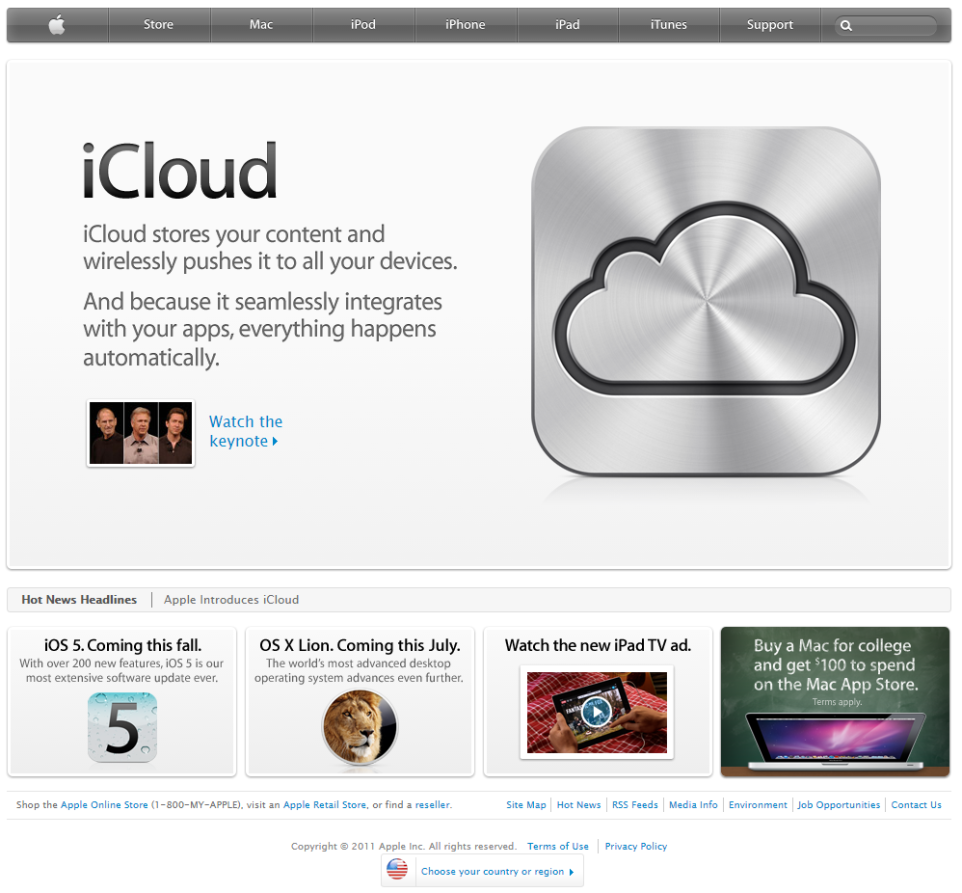Go to Support
Image resolution: width=962 pixels, height=893 pixels.
pyautogui.click(x=770, y=25)
